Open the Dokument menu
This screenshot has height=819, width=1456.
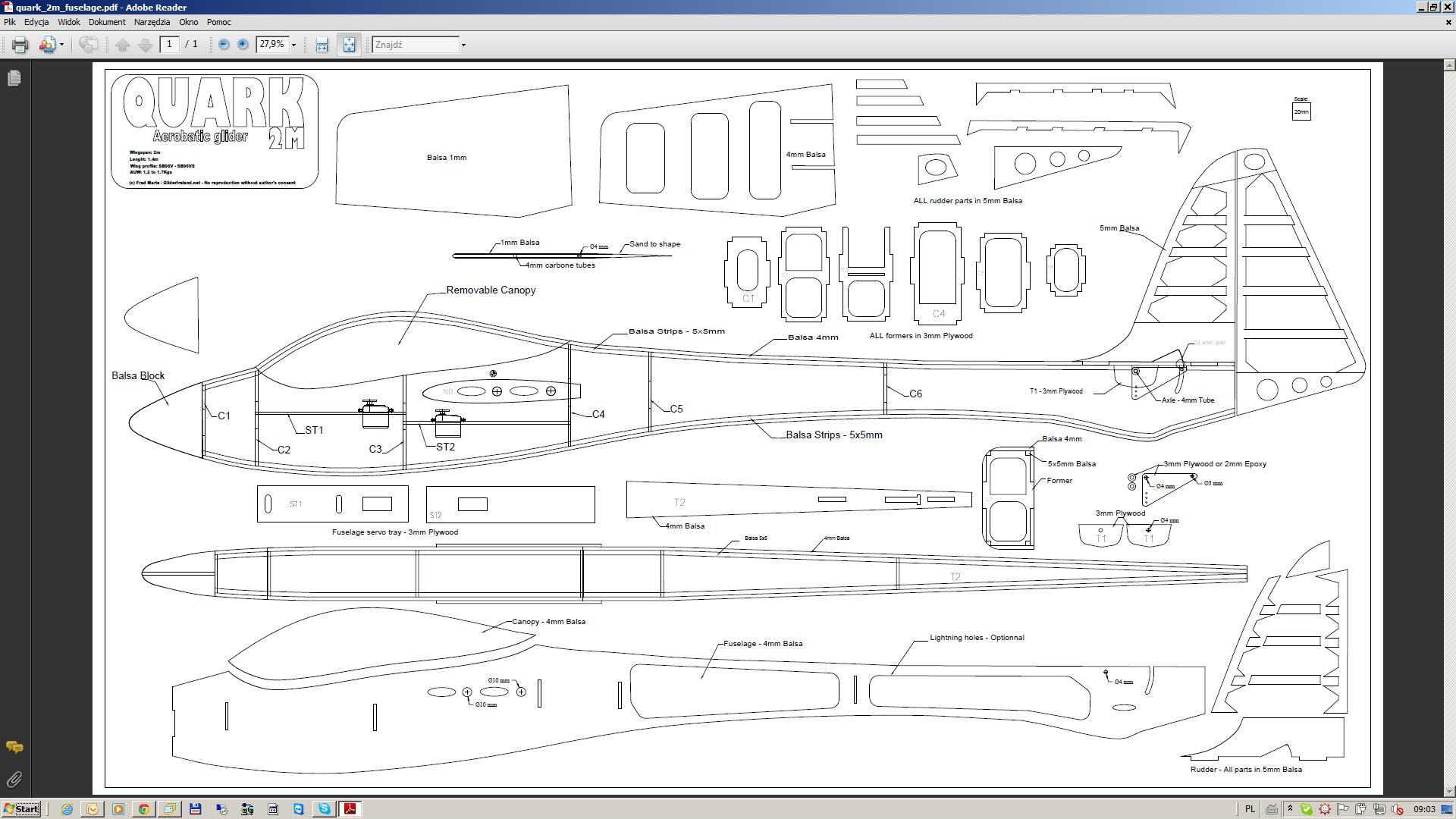107,22
